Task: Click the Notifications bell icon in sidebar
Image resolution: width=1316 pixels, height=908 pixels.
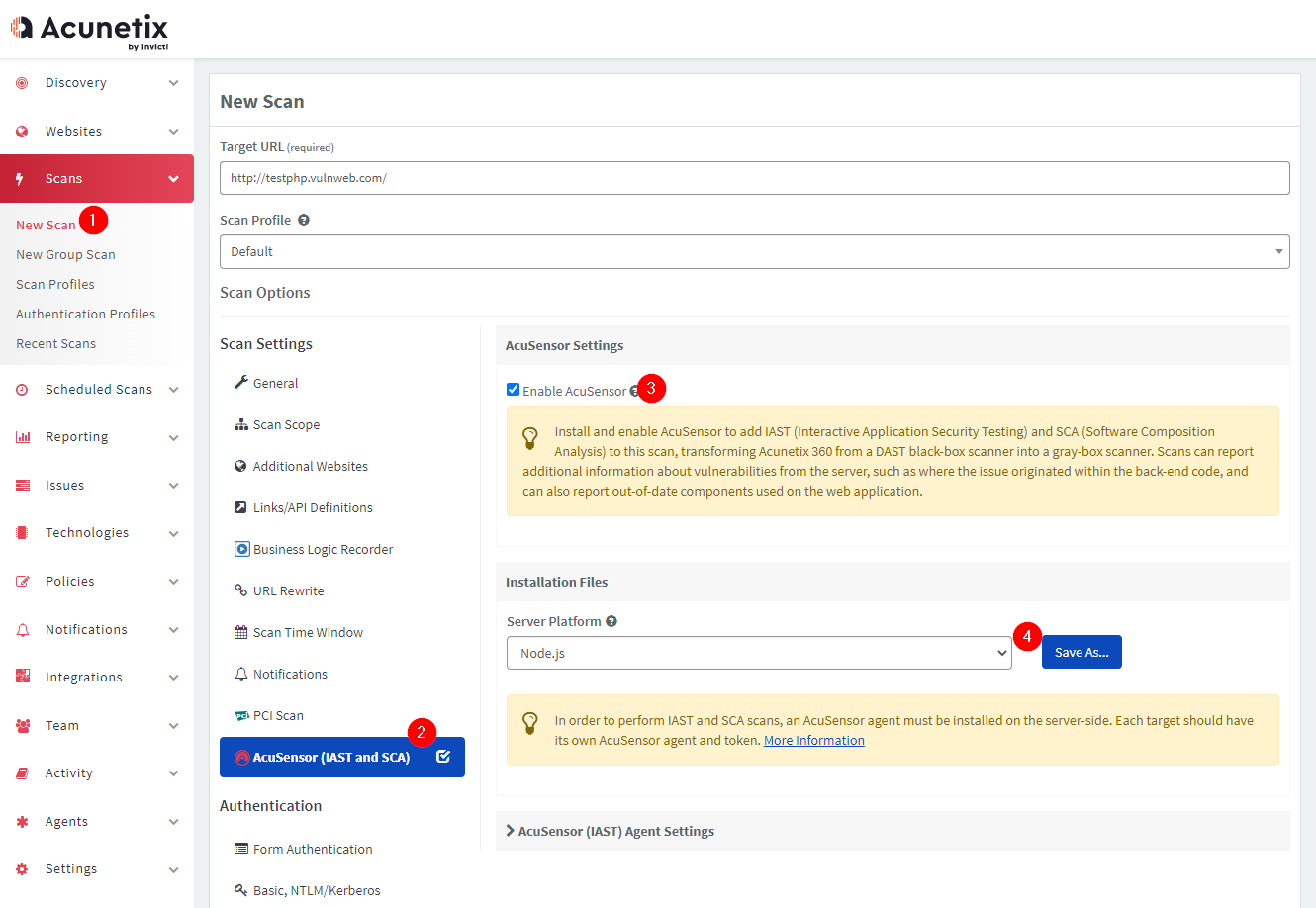Action: 22,630
